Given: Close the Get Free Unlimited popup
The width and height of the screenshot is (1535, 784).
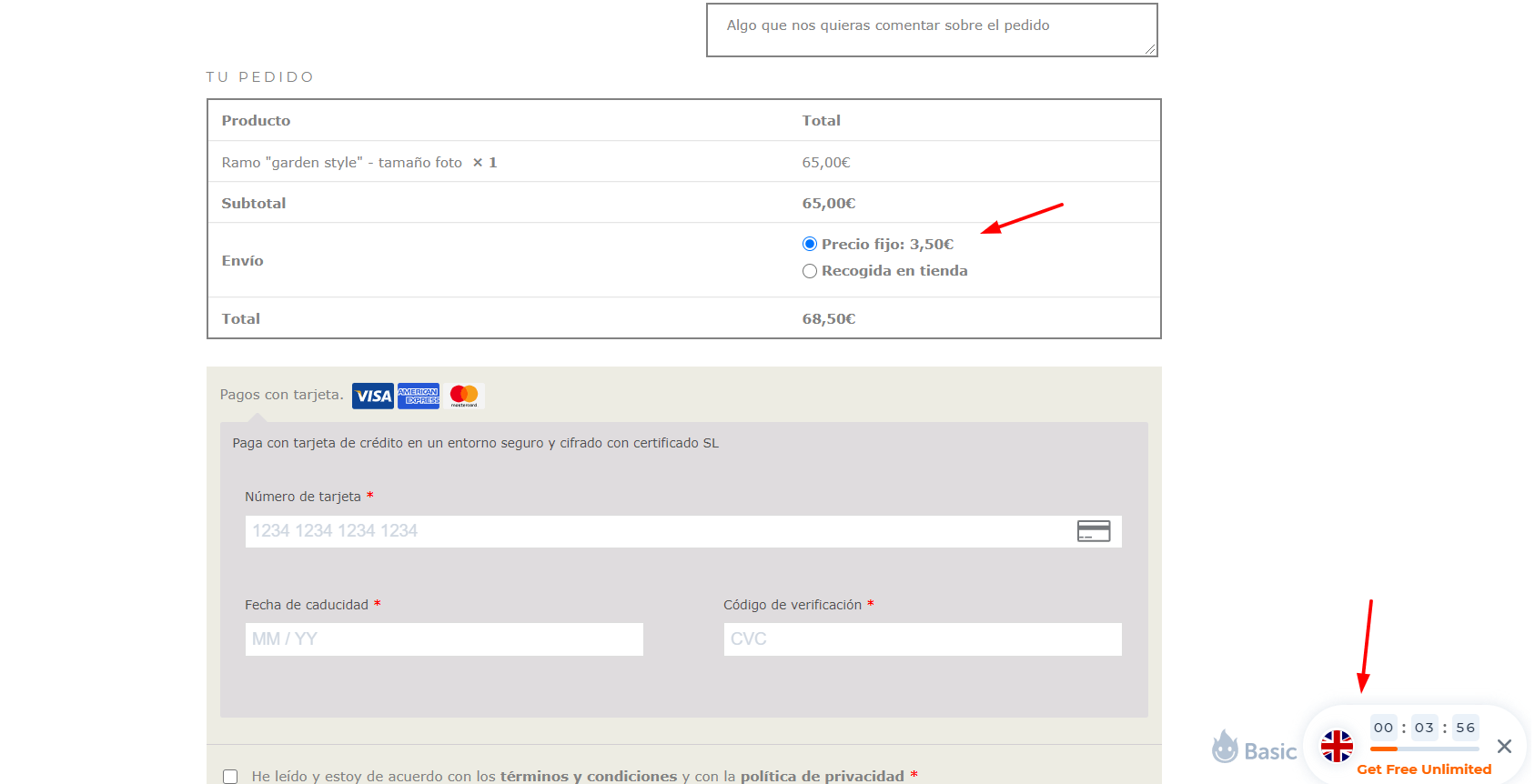Looking at the screenshot, I should [1504, 747].
